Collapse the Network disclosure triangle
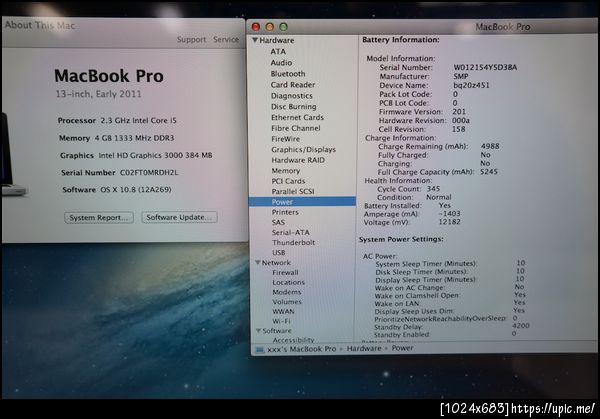The width and height of the screenshot is (600, 419). (258, 262)
